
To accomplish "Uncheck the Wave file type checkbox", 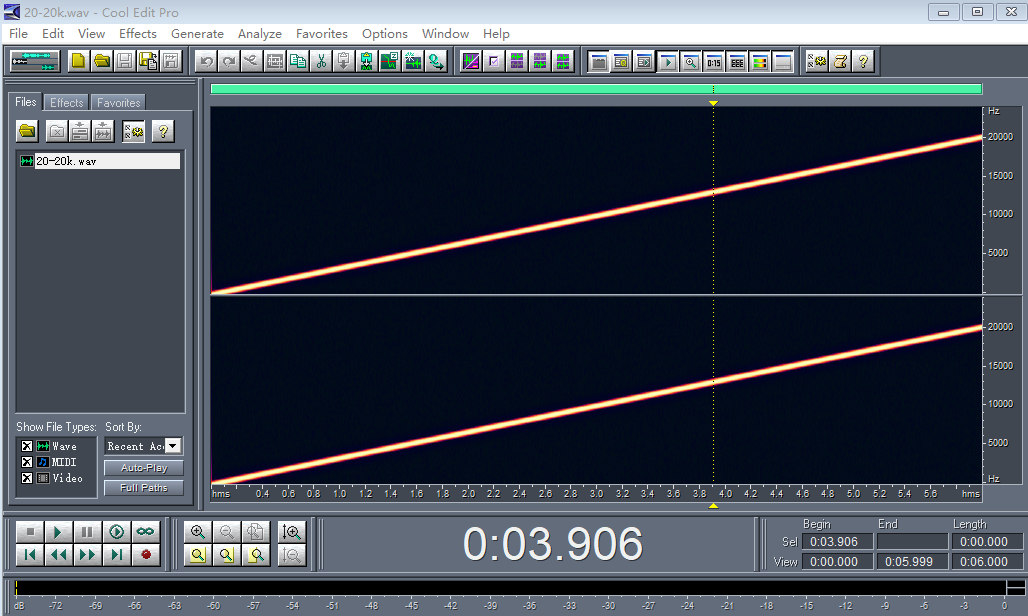I will (x=27, y=446).
